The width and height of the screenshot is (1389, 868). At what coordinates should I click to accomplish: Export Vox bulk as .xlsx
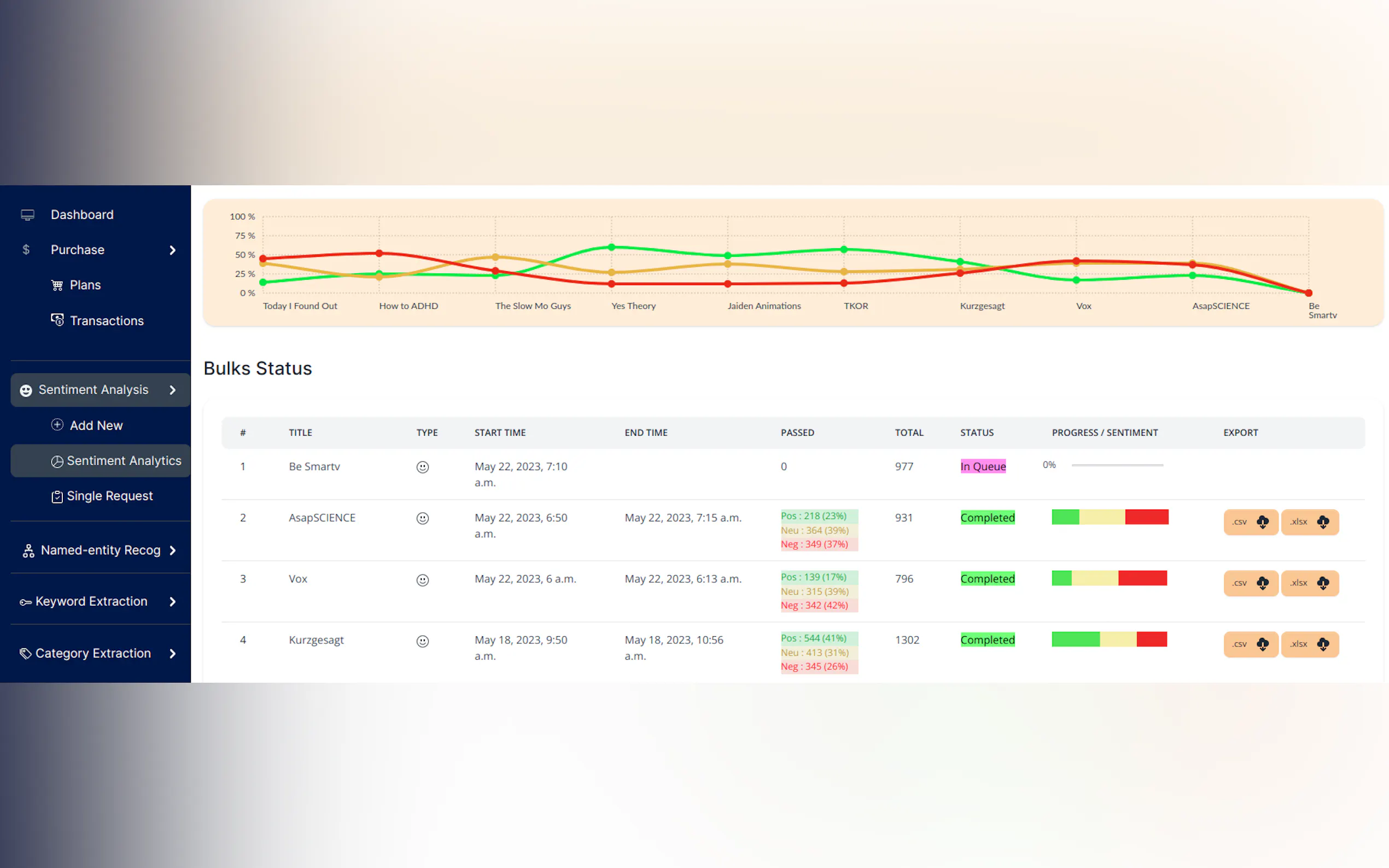[1309, 583]
